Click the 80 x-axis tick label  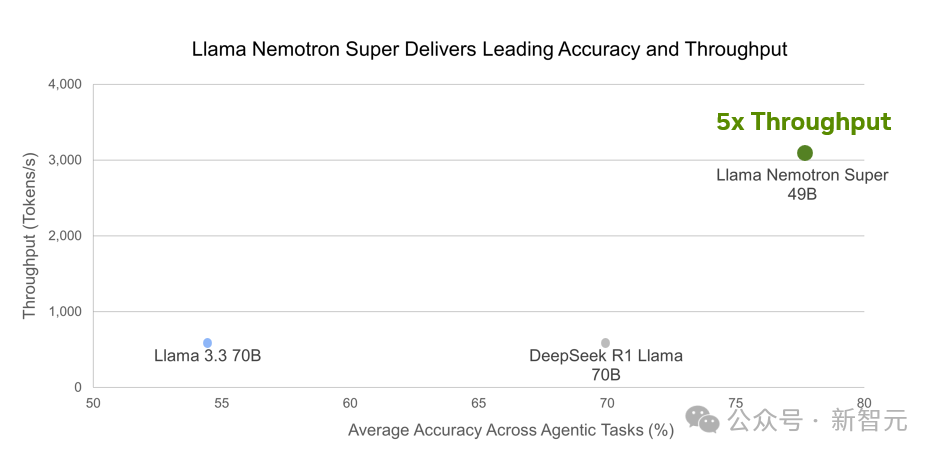863,403
